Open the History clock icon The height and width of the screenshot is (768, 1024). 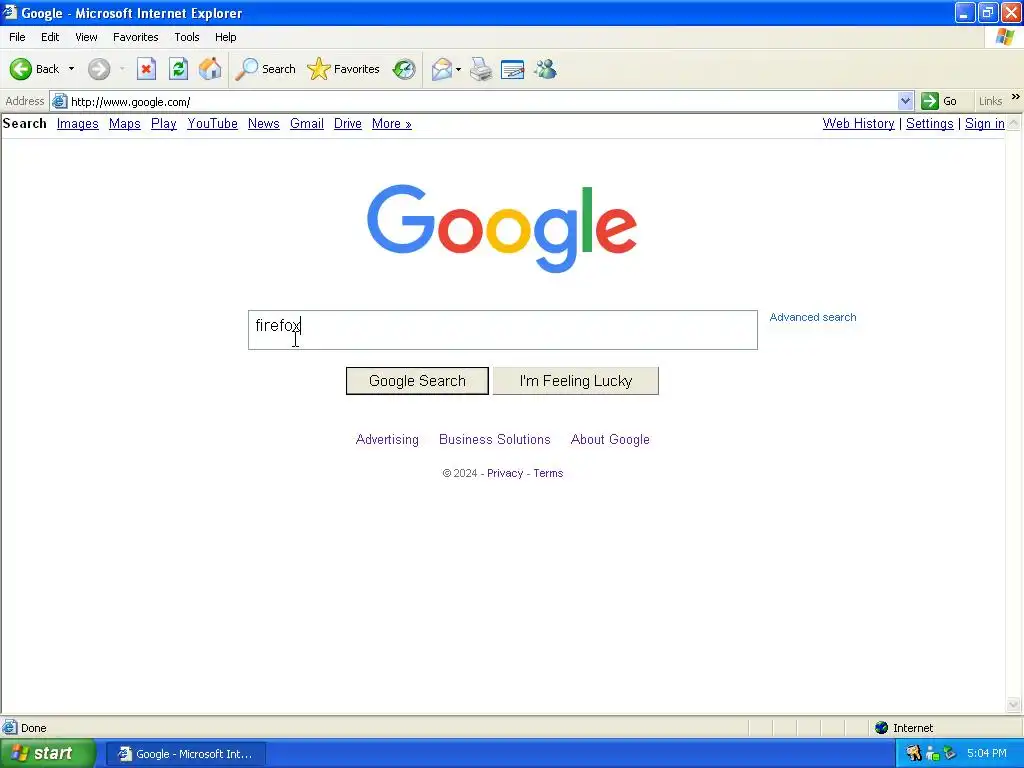click(x=404, y=69)
